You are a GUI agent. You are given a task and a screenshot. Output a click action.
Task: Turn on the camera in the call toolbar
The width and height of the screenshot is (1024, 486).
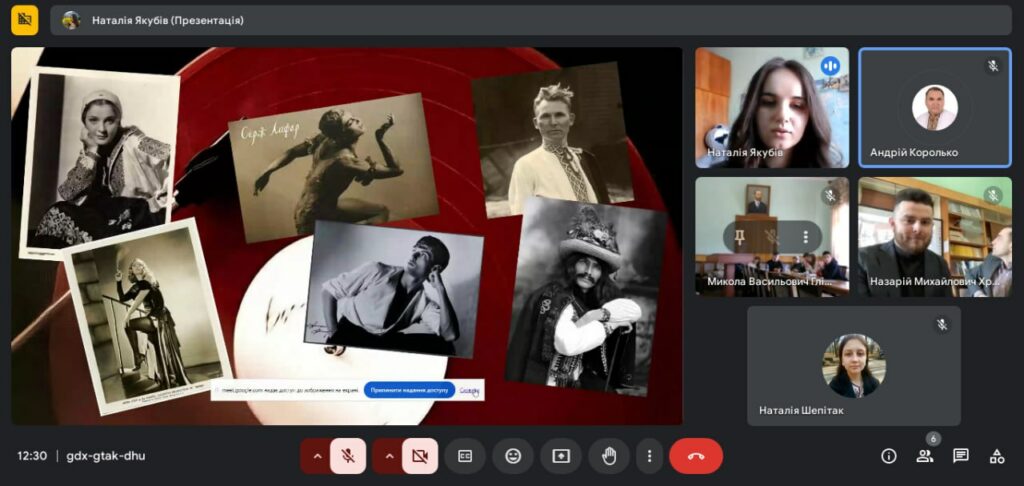[x=420, y=456]
